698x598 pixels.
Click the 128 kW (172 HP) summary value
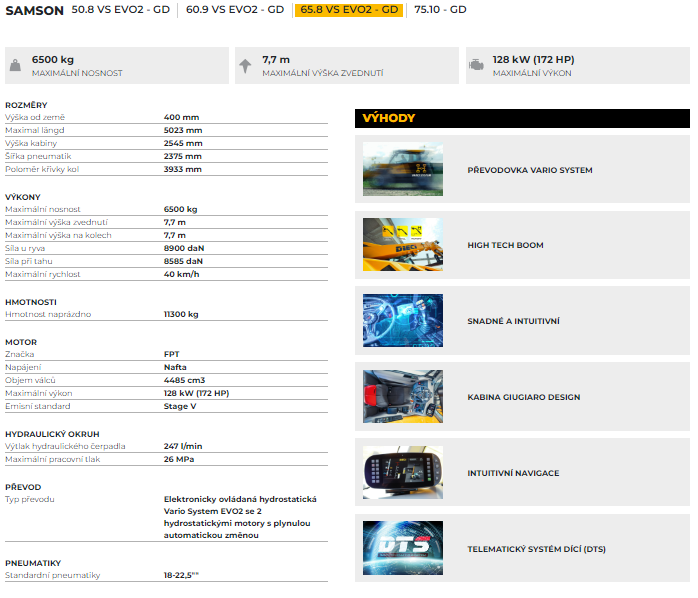coord(533,60)
